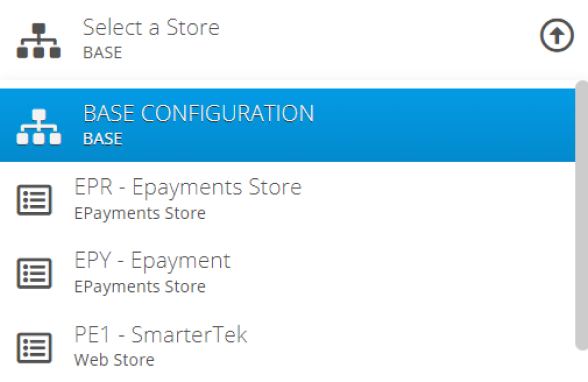Click empty blue area of highlighted BASE CONFIGURATION row
The image size is (588, 382).
click(442, 125)
